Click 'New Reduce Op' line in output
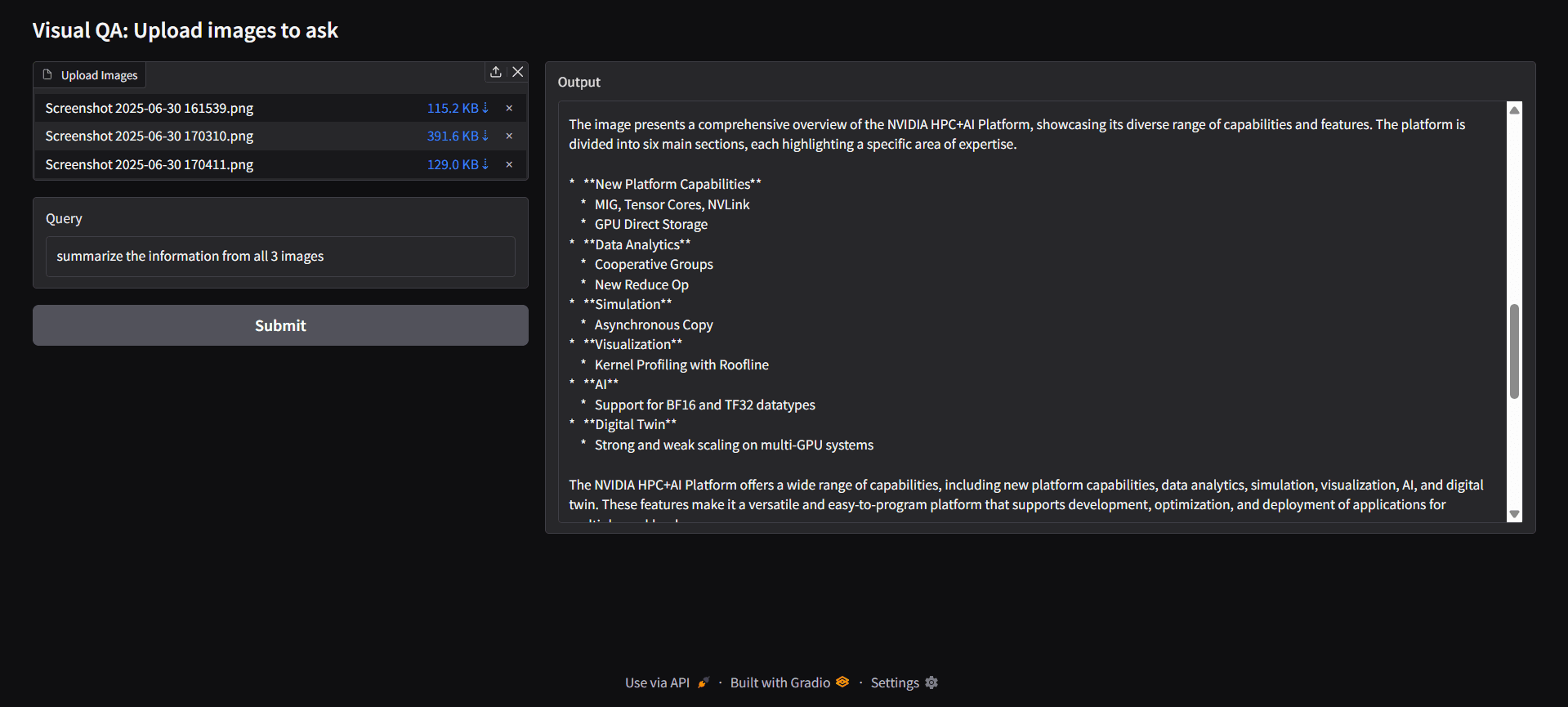The image size is (1568, 707). pos(641,284)
